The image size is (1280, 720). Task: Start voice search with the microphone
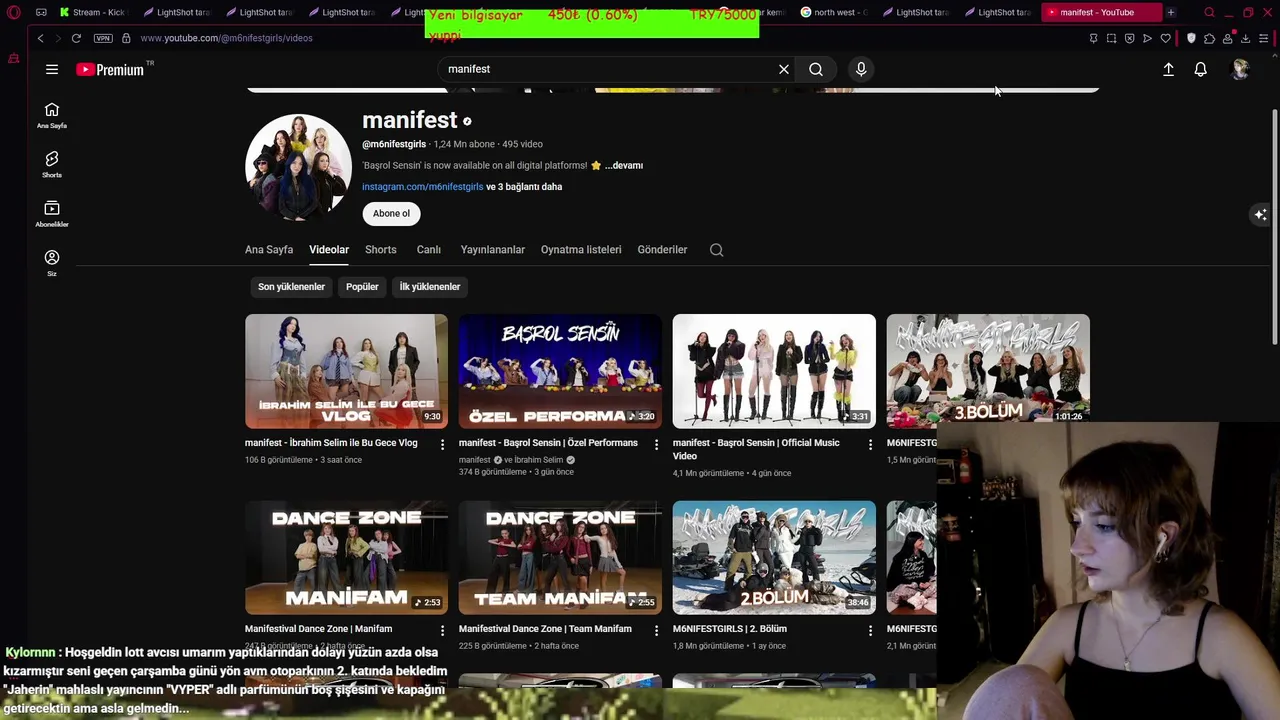click(x=861, y=69)
